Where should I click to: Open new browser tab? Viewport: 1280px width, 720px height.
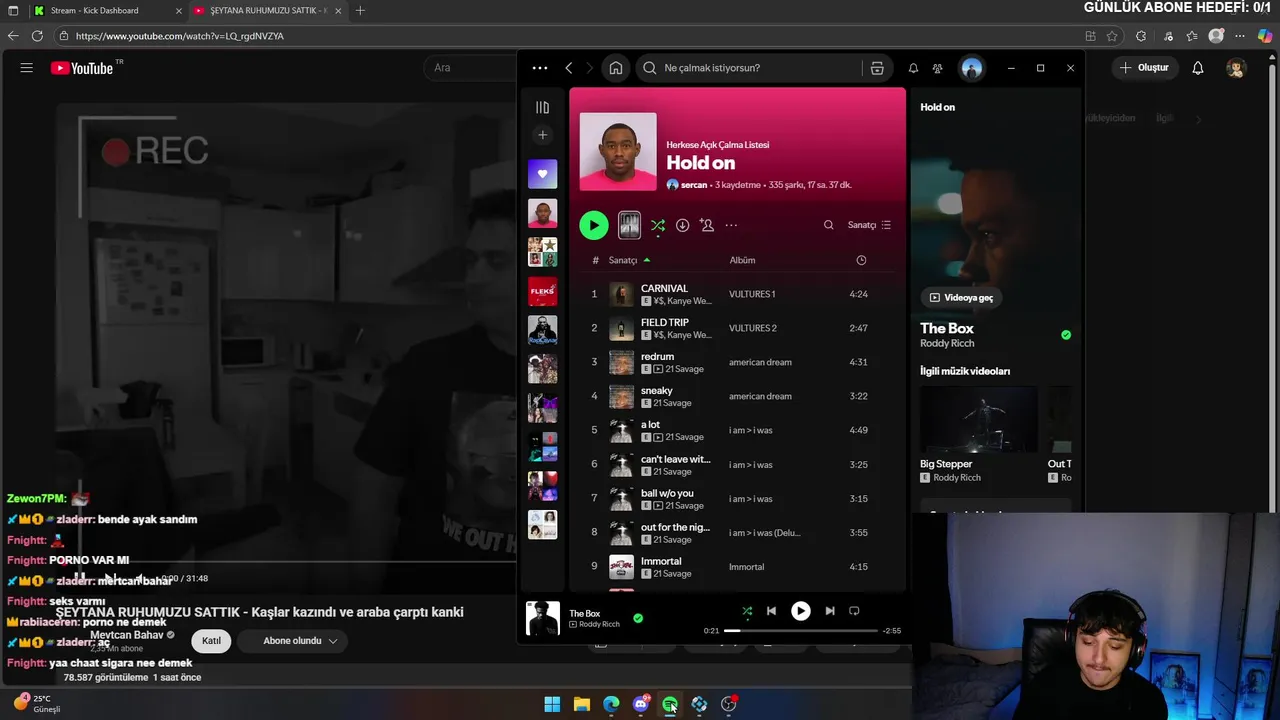coord(360,10)
